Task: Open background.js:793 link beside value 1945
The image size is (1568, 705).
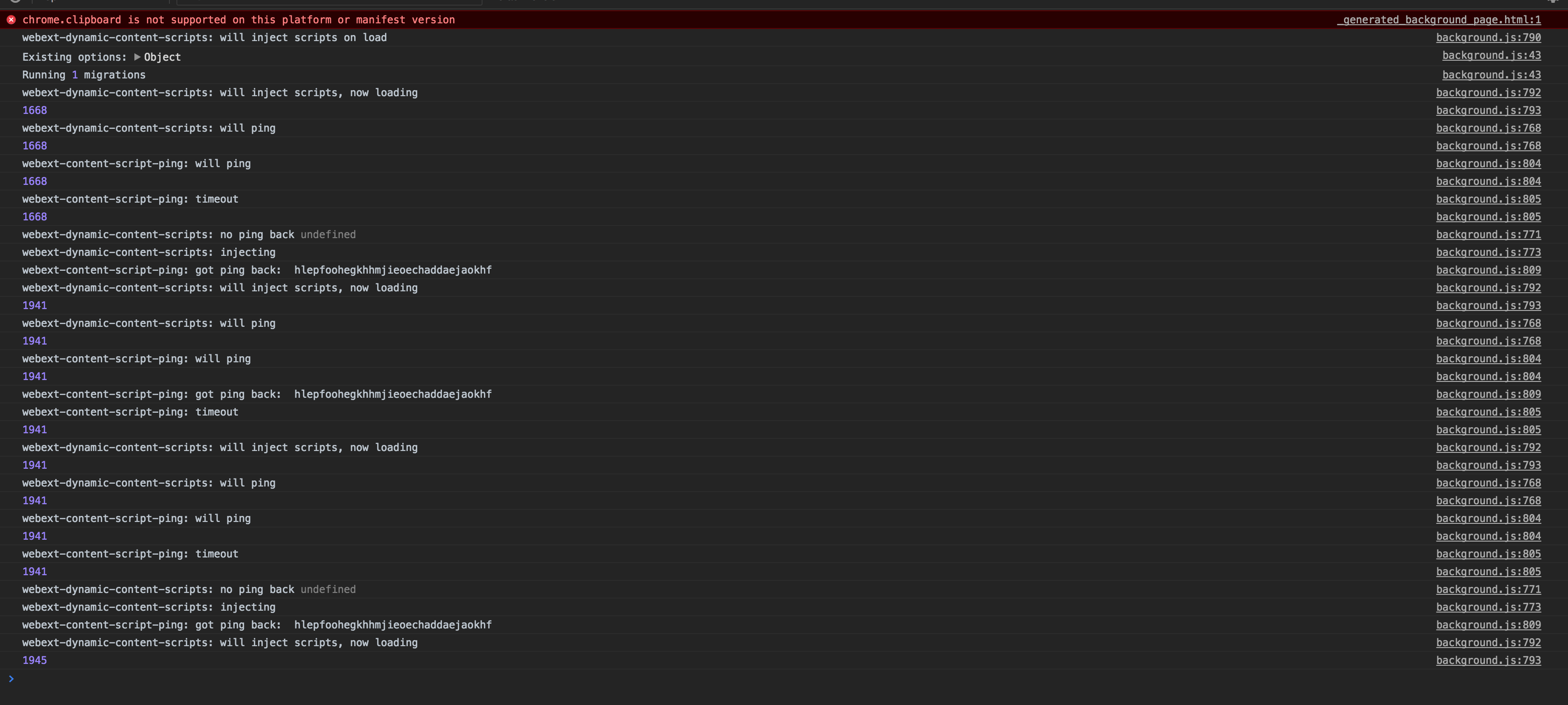Action: (x=1488, y=661)
